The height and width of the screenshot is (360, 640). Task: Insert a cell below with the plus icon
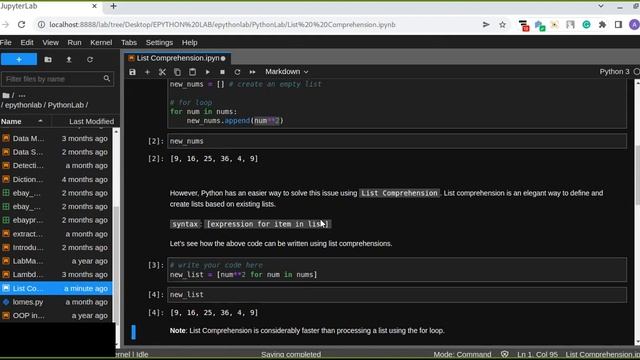(147, 72)
